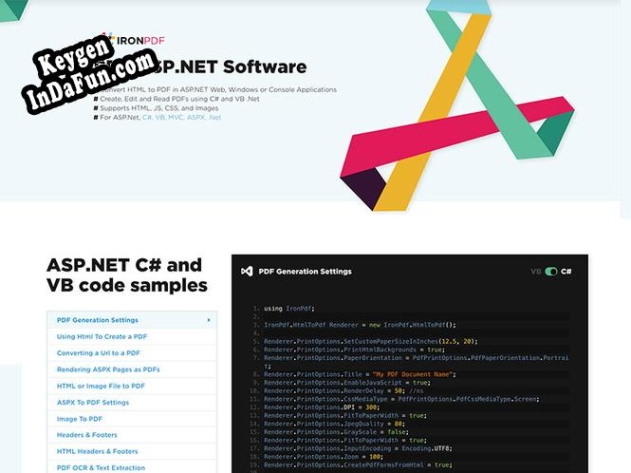Click code line with SetCustomPaperSizeInInches

(371, 341)
